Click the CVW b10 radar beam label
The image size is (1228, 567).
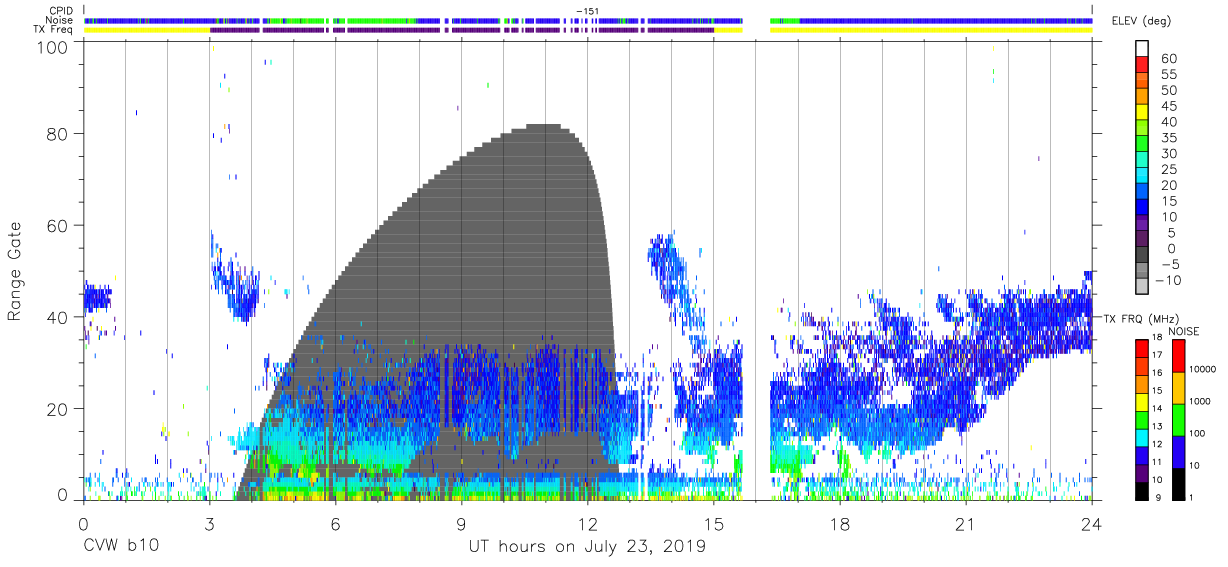pos(120,547)
